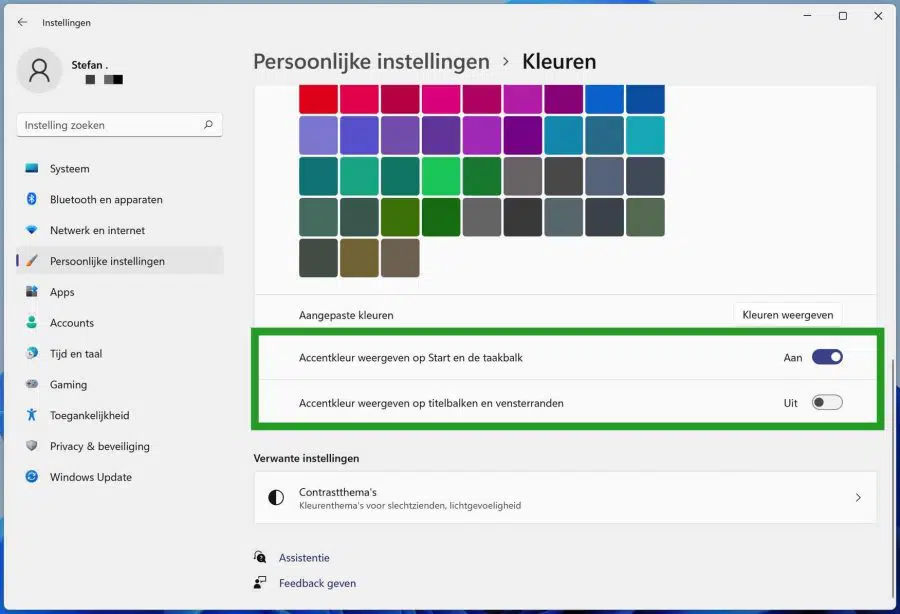
Task: Open the Windows Update page
Action: tap(119, 476)
